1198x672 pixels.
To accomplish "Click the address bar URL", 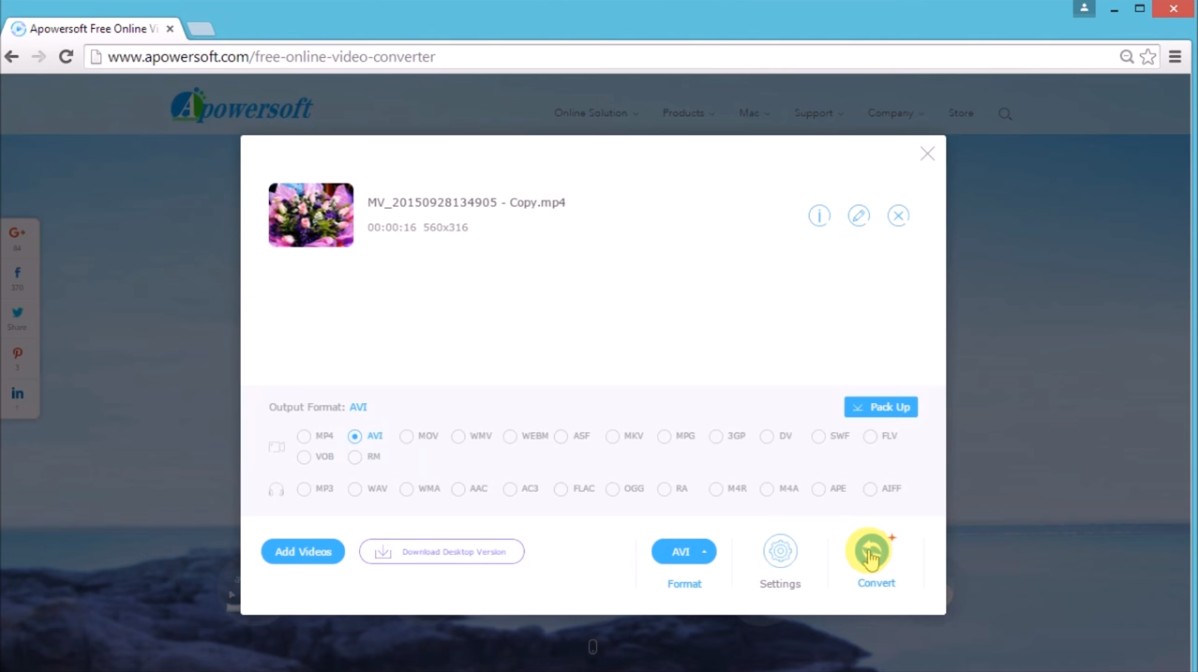I will pos(271,57).
